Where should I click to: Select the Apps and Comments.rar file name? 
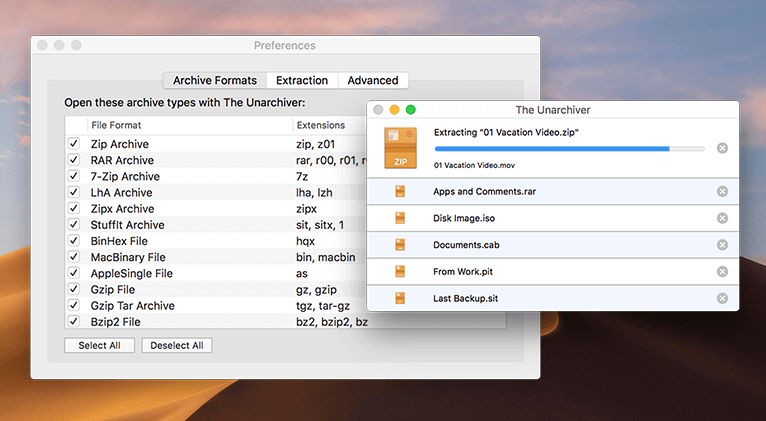[x=484, y=191]
